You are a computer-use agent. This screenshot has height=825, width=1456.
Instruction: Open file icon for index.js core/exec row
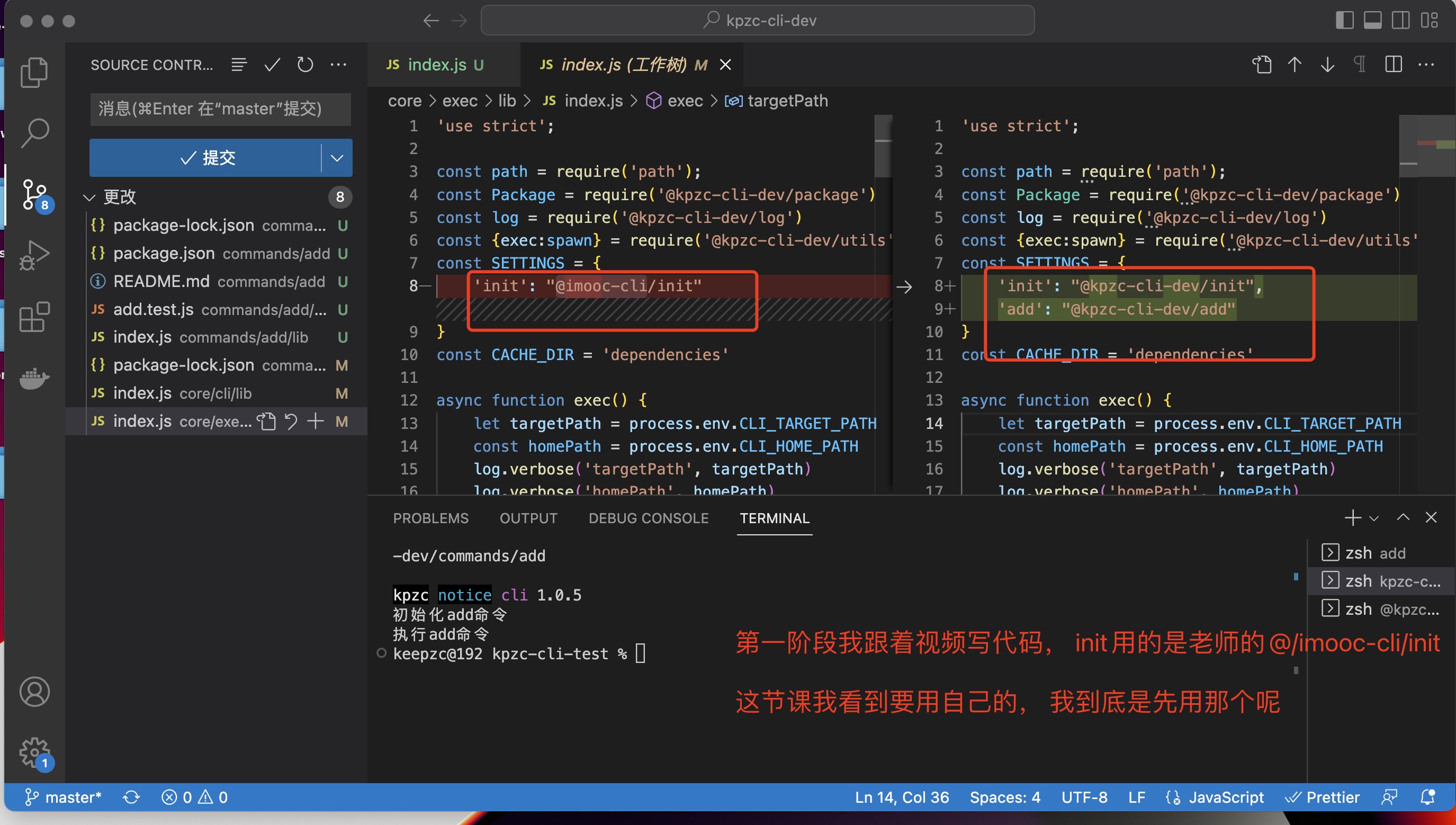[x=266, y=422]
